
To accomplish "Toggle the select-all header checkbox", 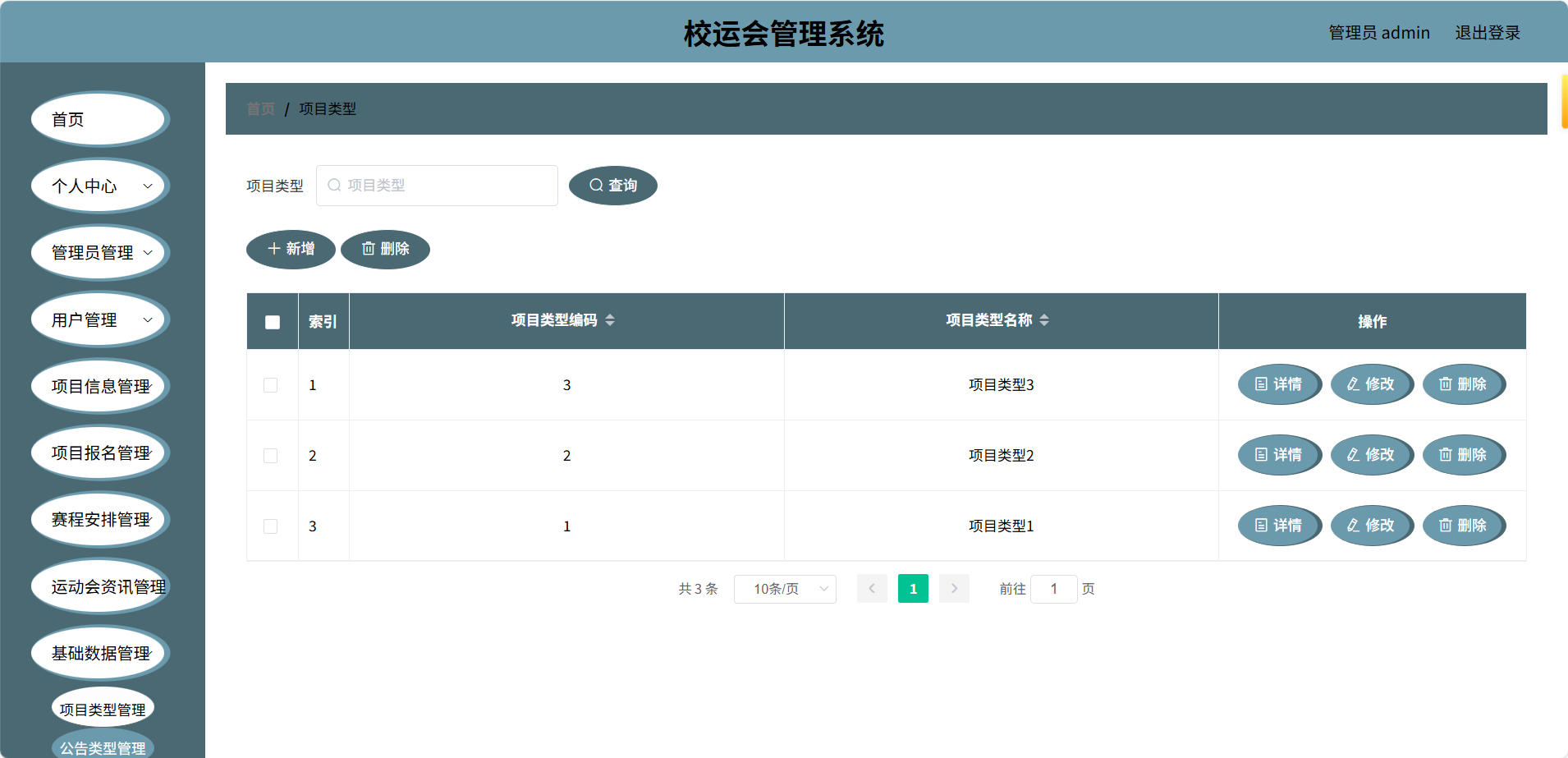I will (x=273, y=322).
